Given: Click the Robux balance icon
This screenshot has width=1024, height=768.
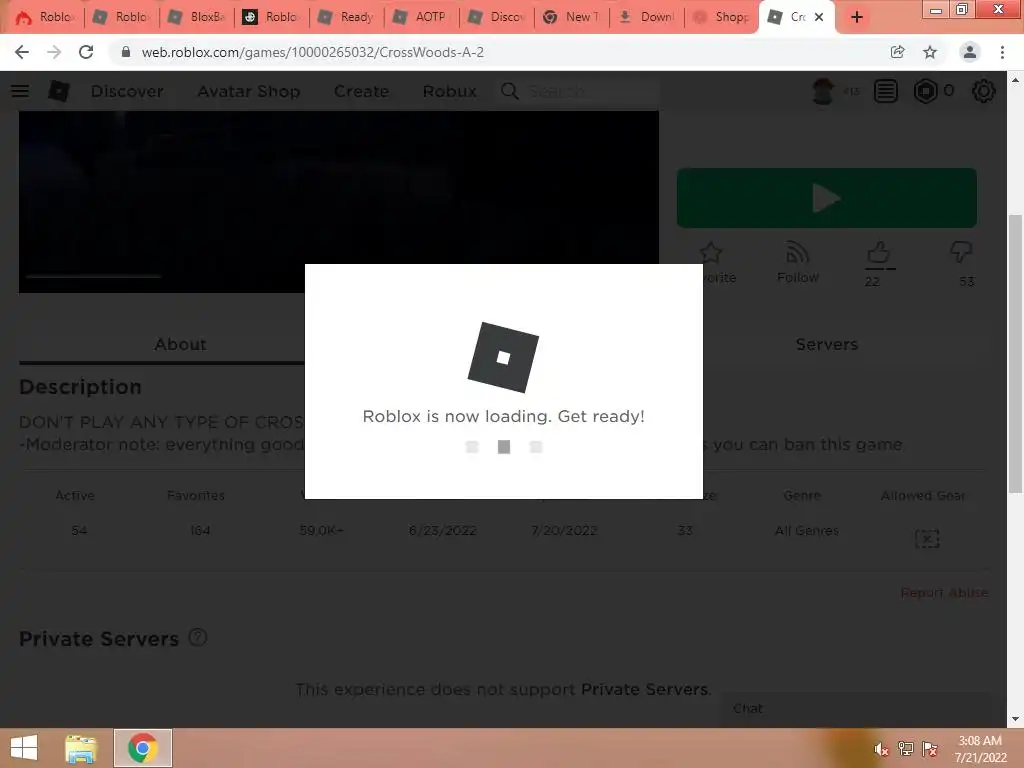Looking at the screenshot, I should pos(925,91).
